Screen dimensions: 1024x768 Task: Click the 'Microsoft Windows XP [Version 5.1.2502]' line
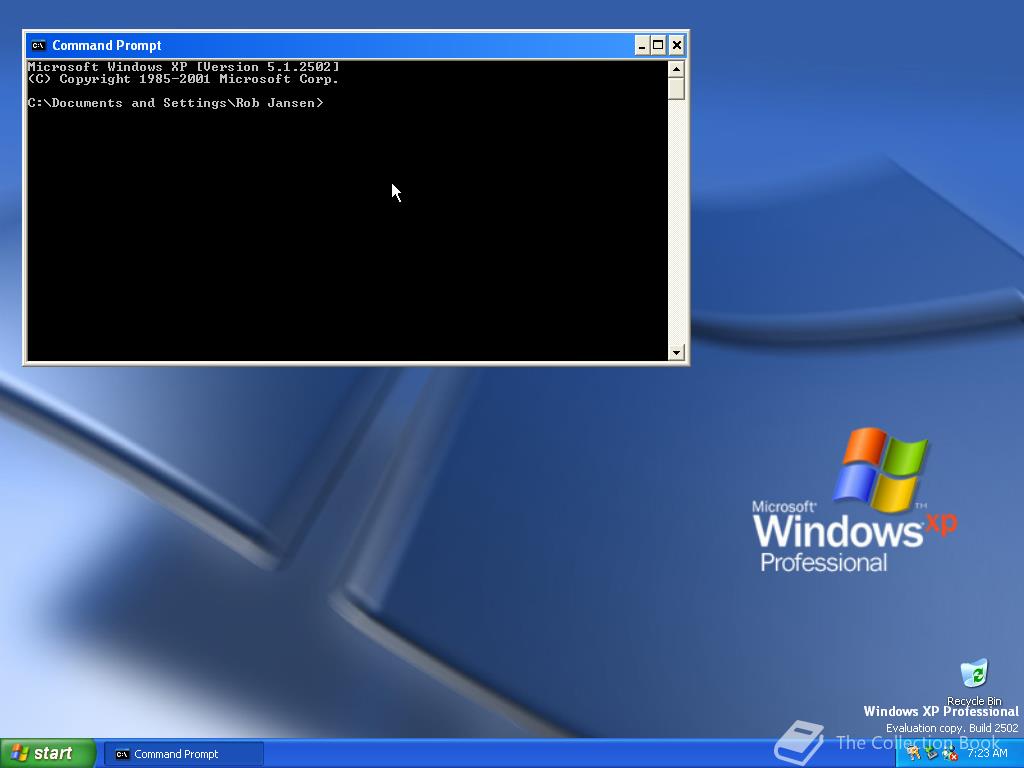coord(184,67)
